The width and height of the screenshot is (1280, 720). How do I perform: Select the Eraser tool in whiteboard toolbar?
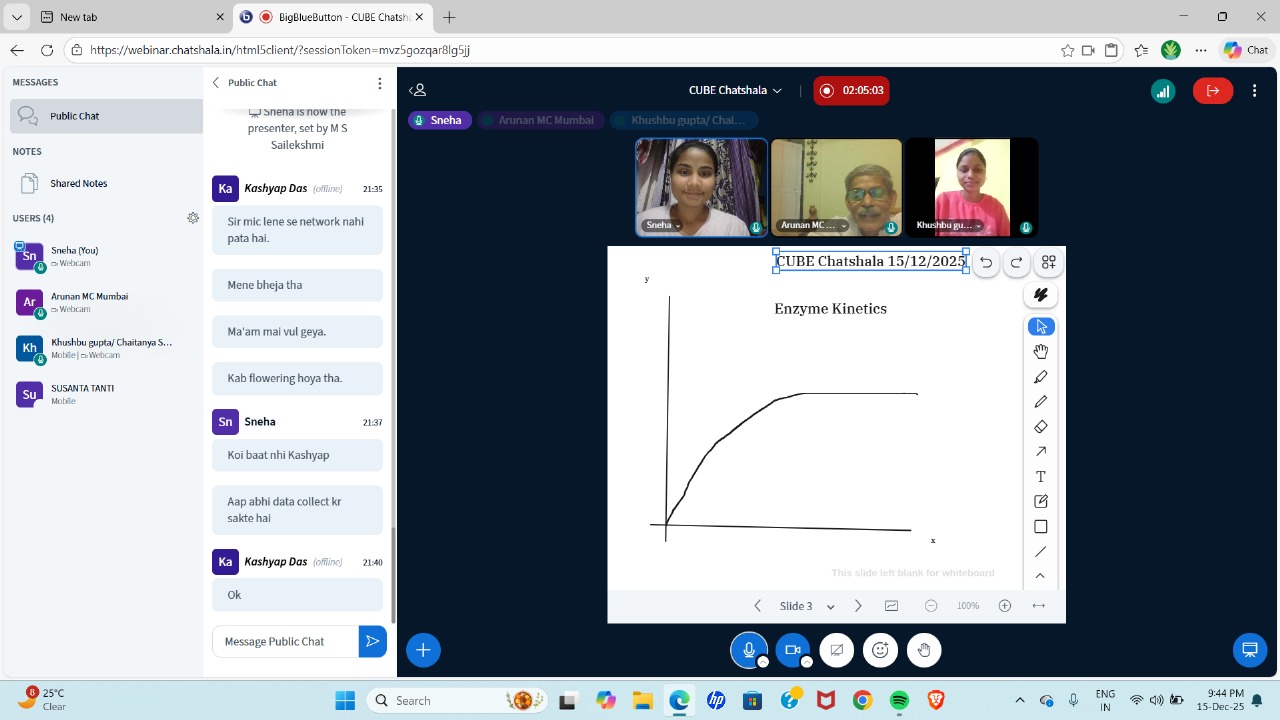click(x=1040, y=427)
